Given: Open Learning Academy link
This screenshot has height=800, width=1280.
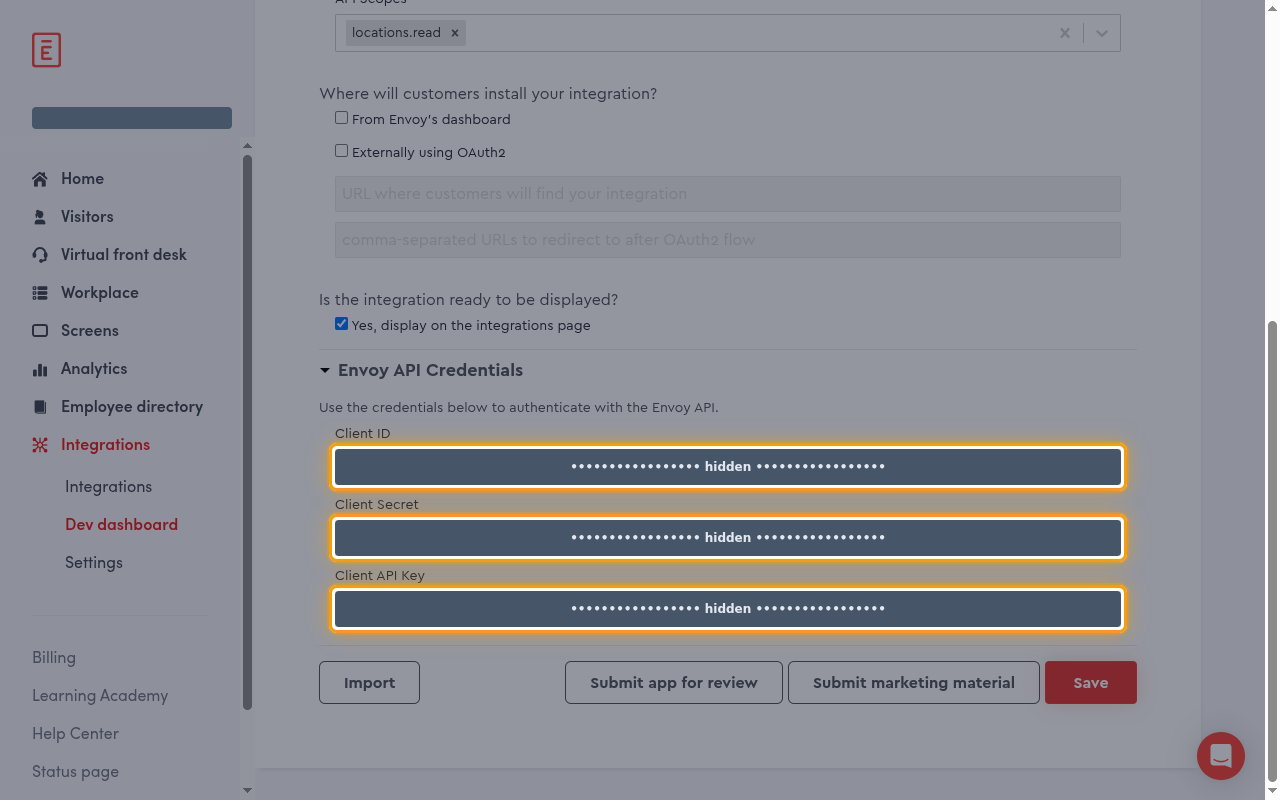Looking at the screenshot, I should 100,696.
